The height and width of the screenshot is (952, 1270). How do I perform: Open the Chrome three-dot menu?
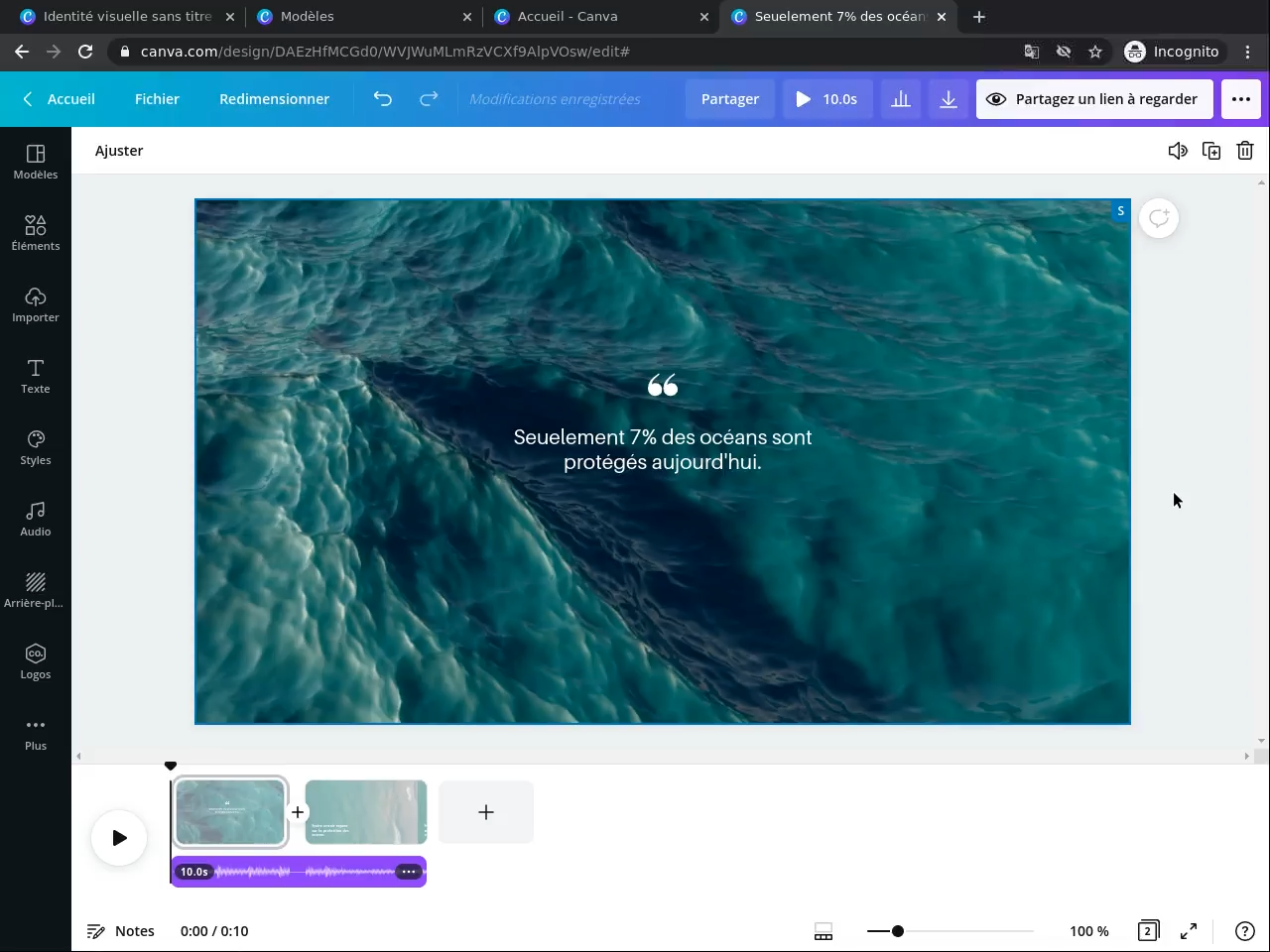[x=1248, y=52]
